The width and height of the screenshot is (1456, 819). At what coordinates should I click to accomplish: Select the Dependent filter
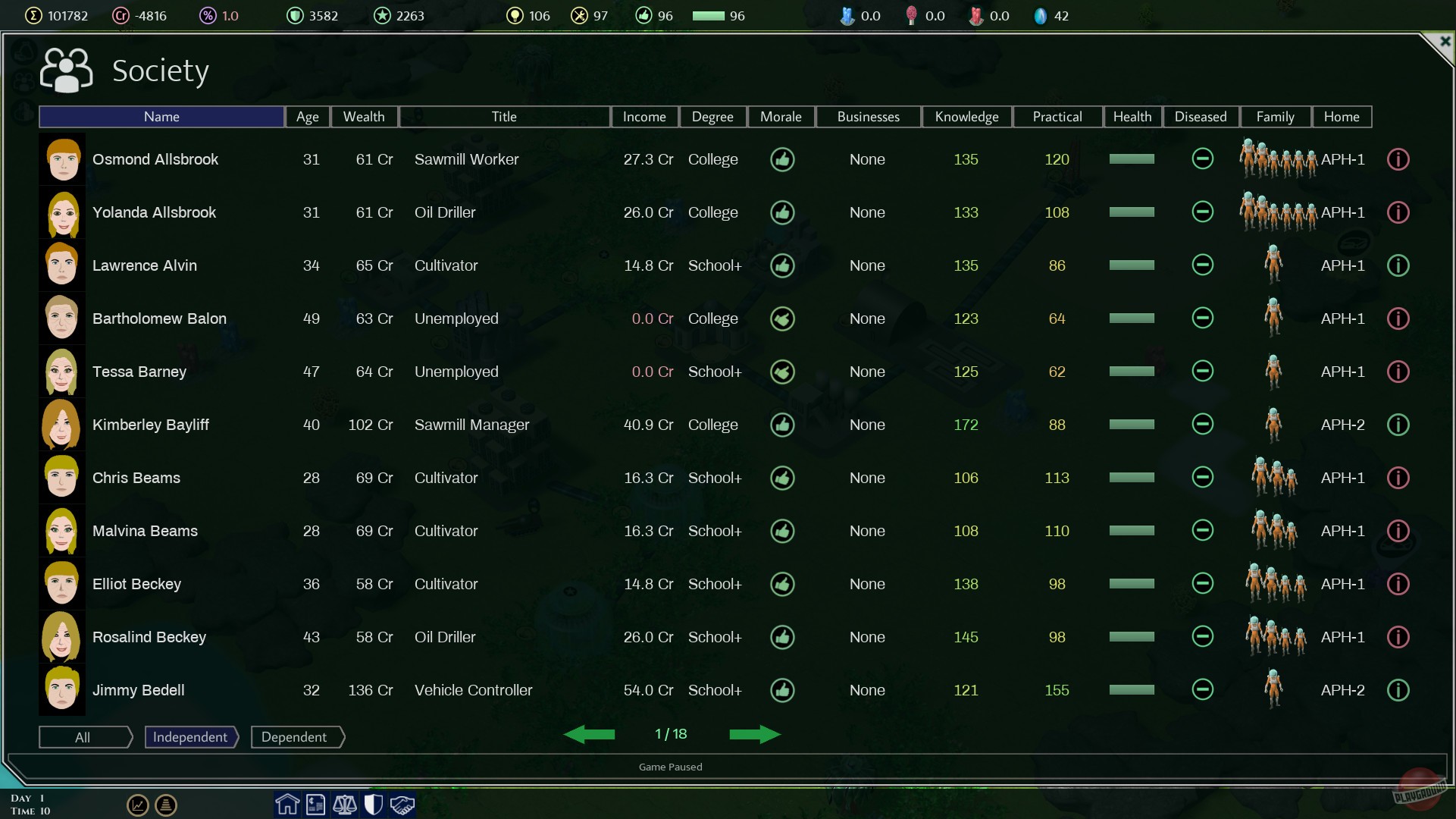coord(295,737)
